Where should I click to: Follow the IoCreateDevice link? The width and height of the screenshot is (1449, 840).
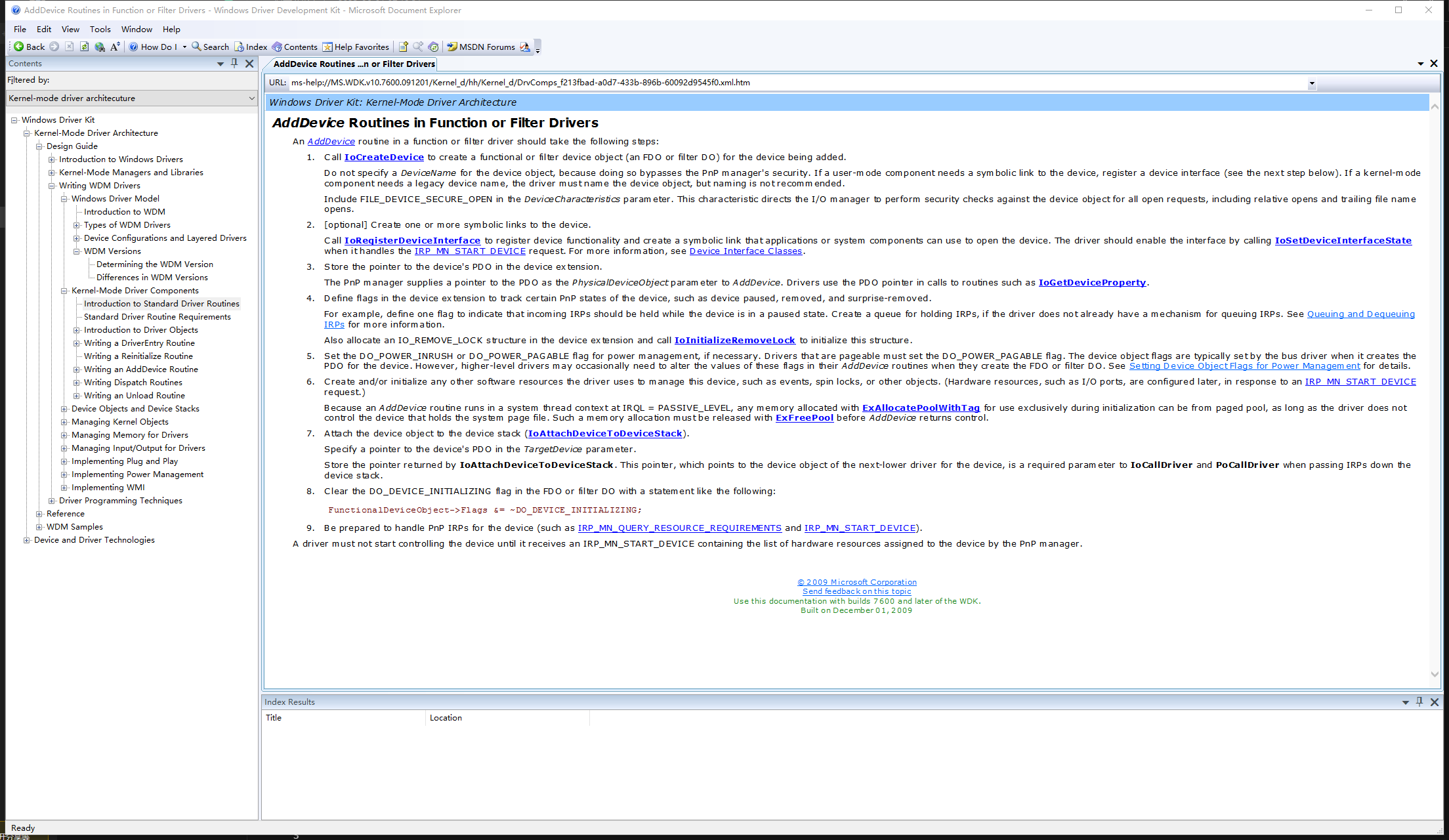(x=384, y=157)
